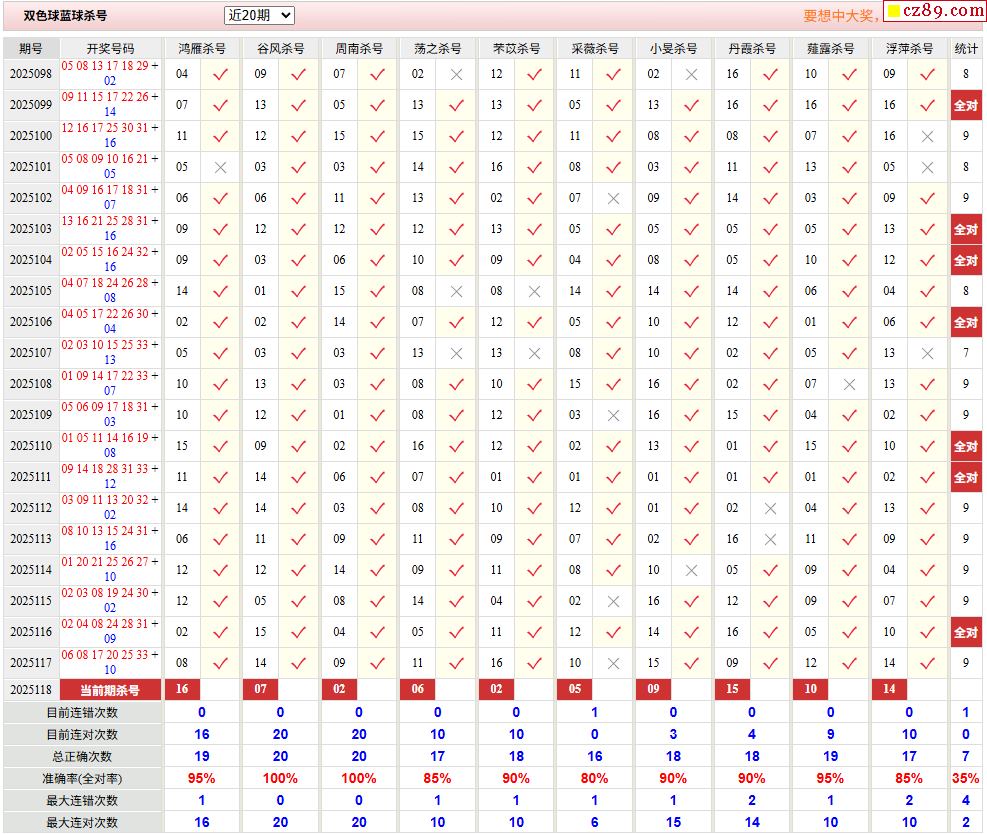Click the gray cross in 小旻杀号 row 2025114
Screen dimensions: 987x834
[x=691, y=570]
